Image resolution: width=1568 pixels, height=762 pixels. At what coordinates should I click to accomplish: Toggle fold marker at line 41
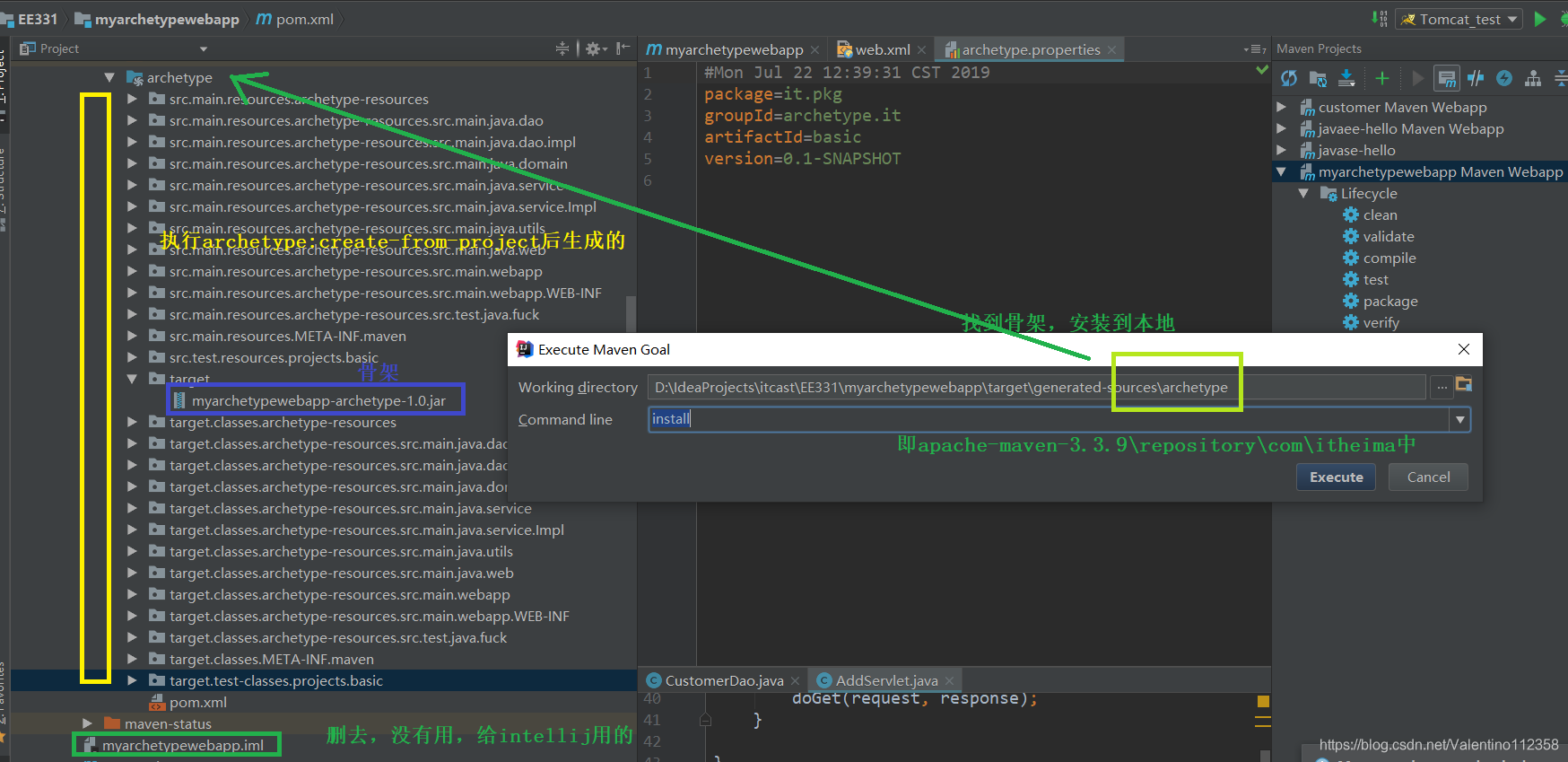[x=705, y=720]
